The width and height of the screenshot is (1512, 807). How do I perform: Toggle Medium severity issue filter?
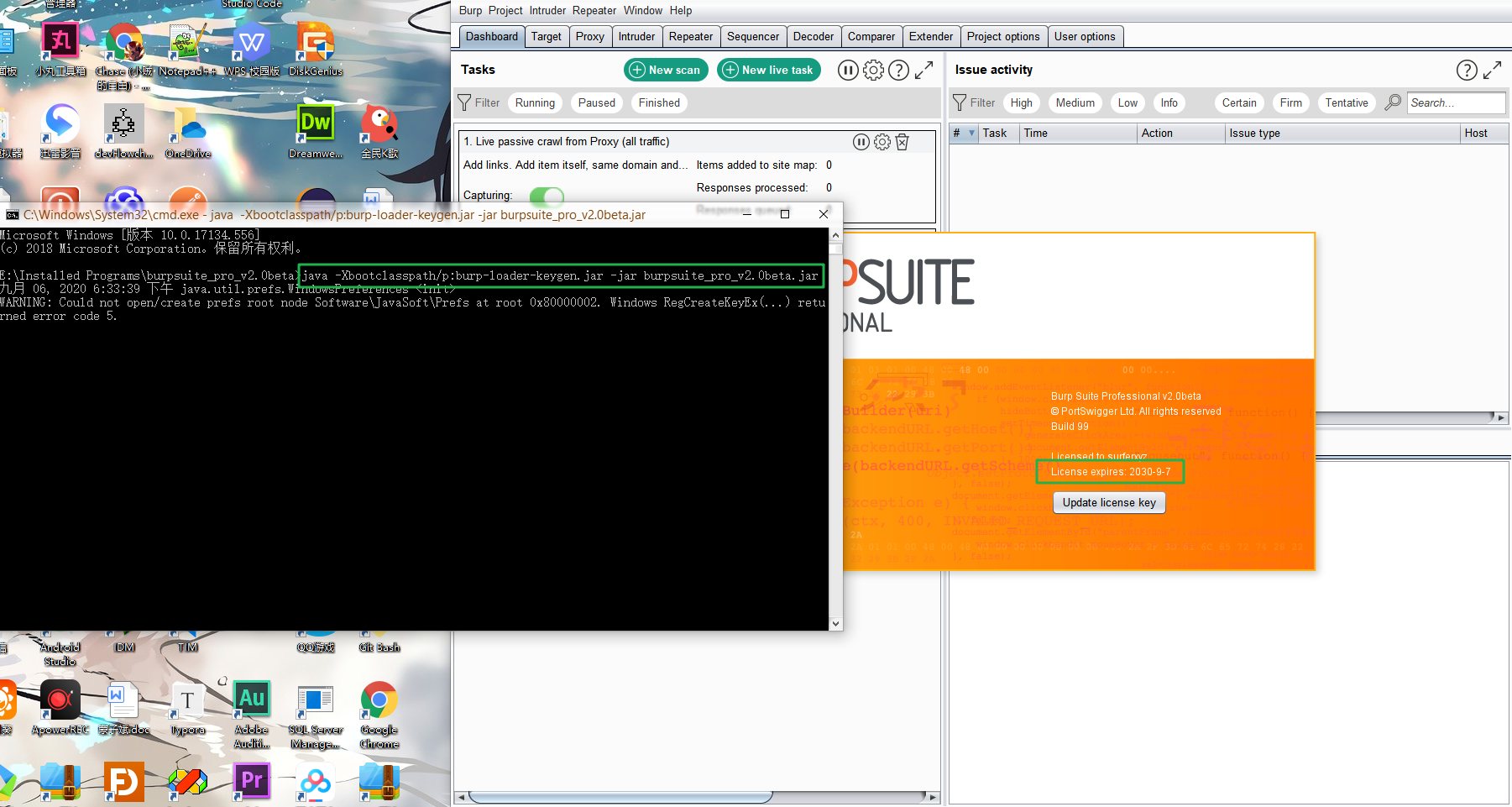(1075, 102)
